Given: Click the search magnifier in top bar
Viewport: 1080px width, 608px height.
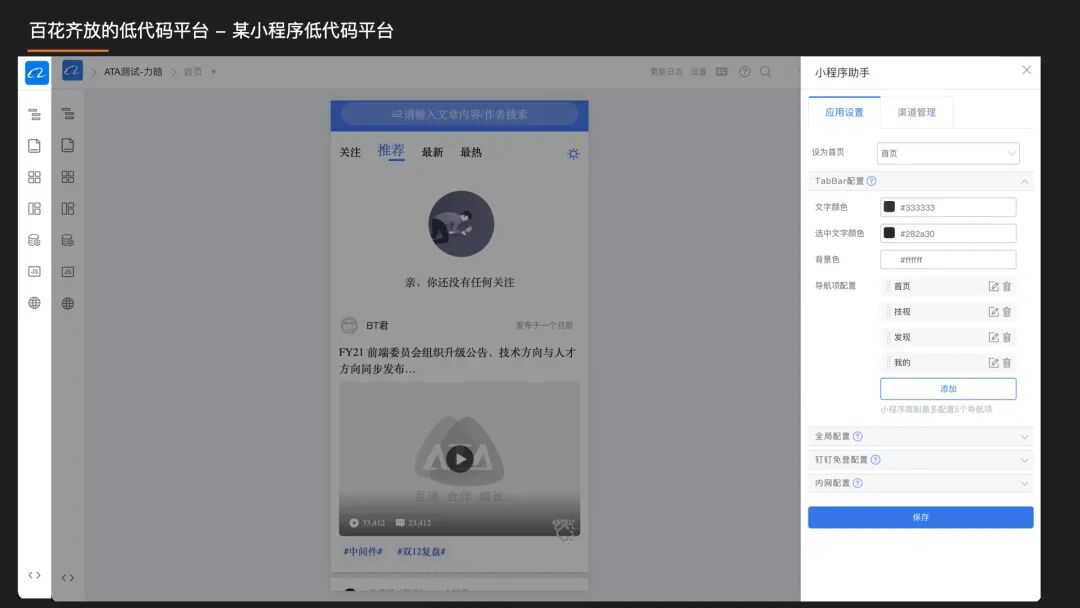Looking at the screenshot, I should pyautogui.click(x=765, y=72).
